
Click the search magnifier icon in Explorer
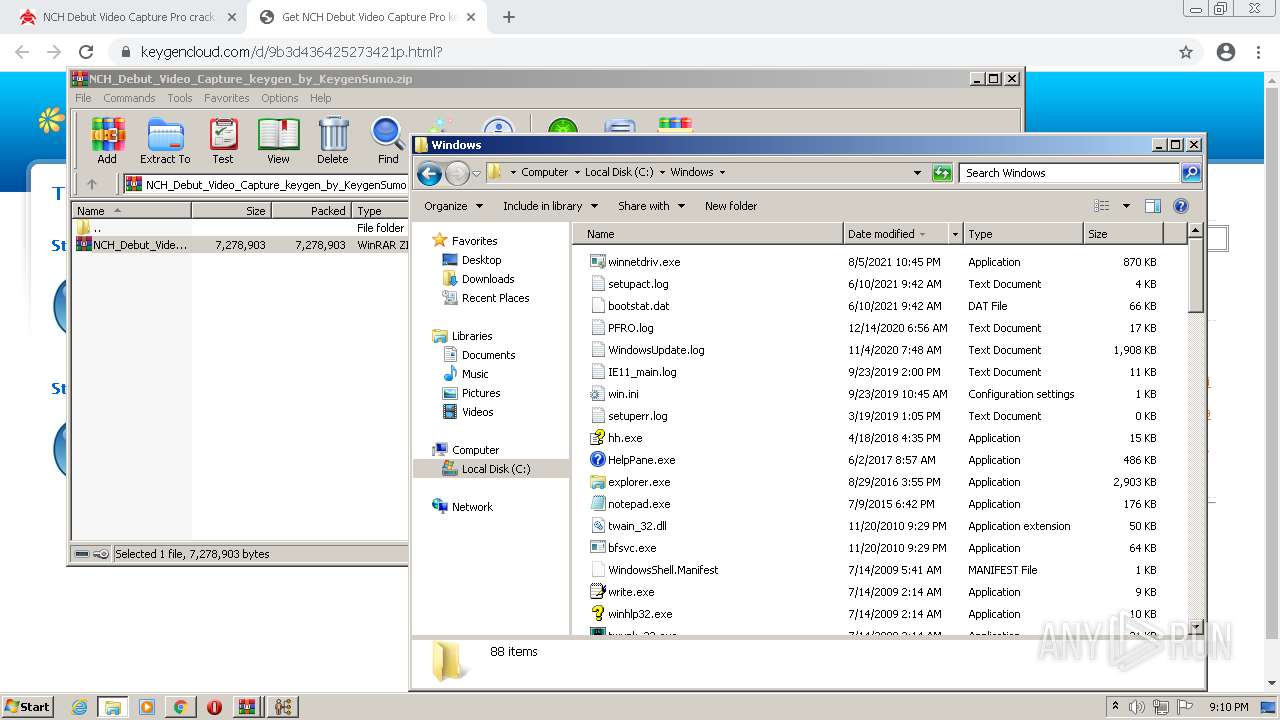[x=1190, y=173]
